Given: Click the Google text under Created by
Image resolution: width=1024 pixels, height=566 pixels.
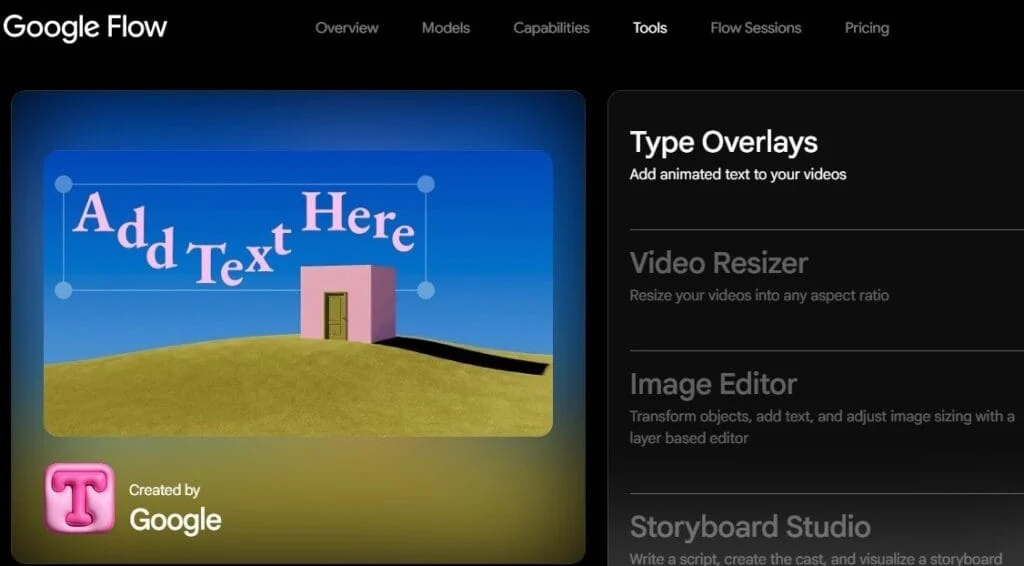Looking at the screenshot, I should point(176,520).
